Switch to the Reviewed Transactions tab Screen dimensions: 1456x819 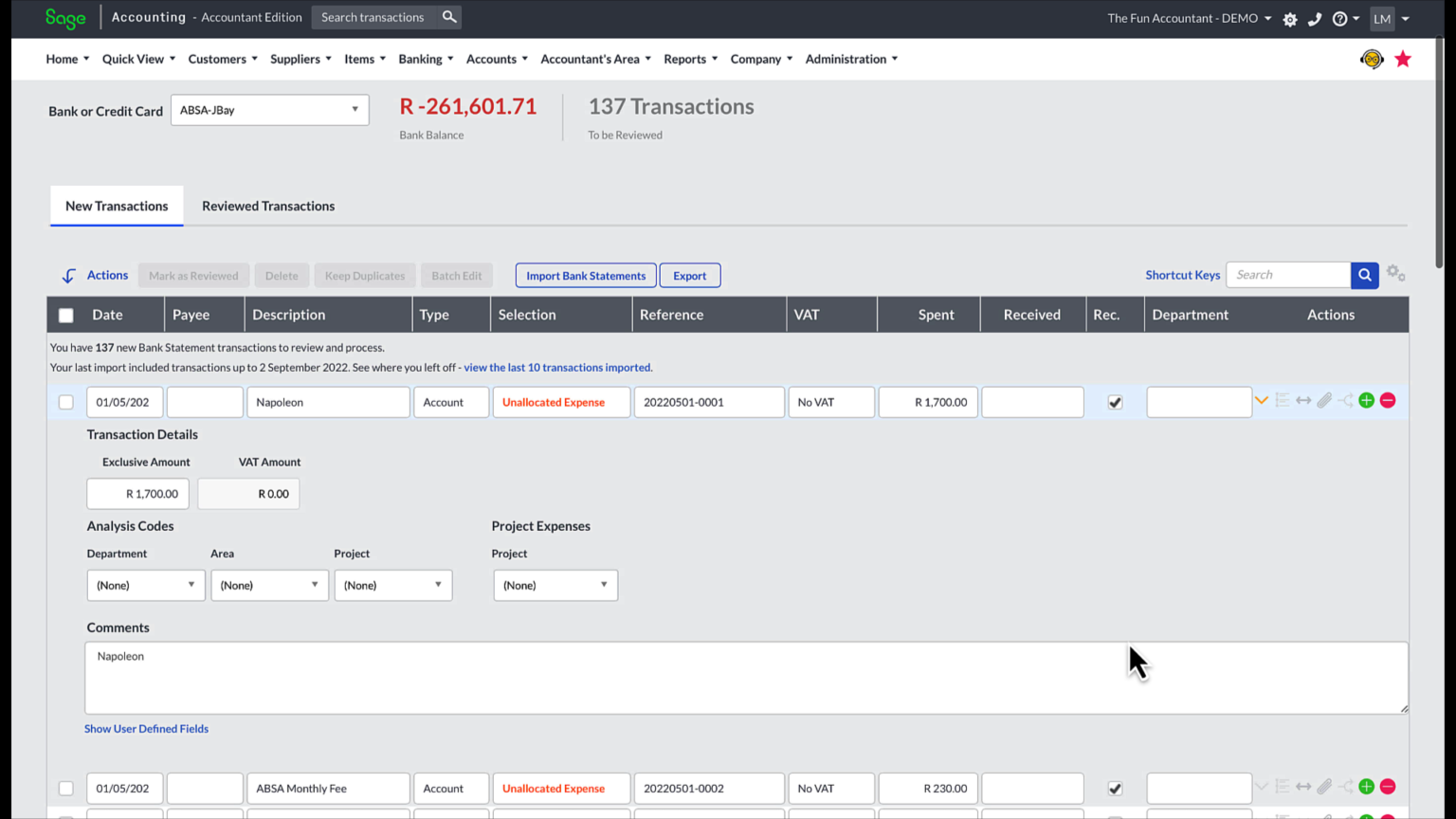coord(267,206)
